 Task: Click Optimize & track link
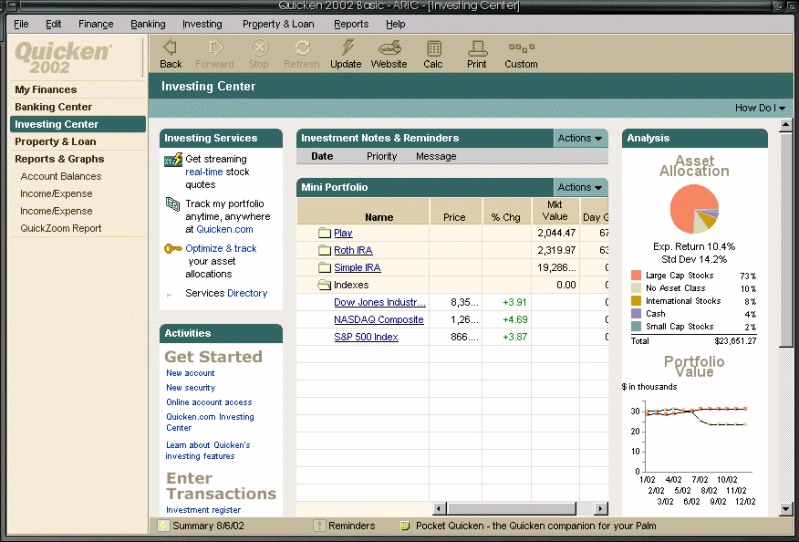(x=221, y=249)
